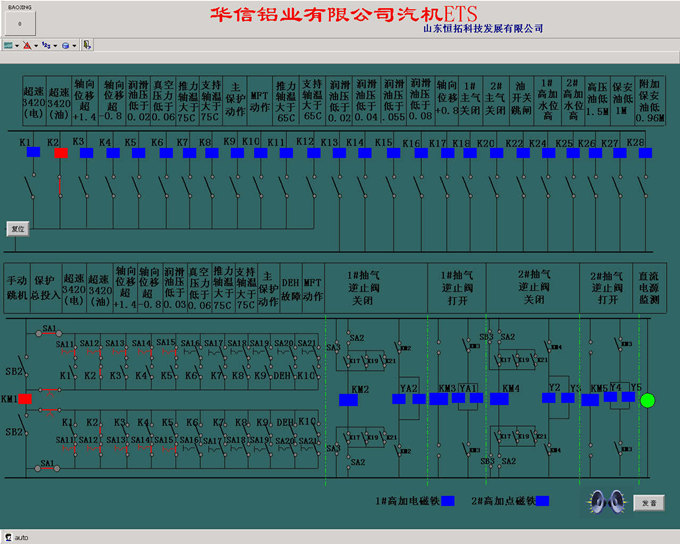
Task: Toggle the open switch contact below K1
Action: [30, 187]
